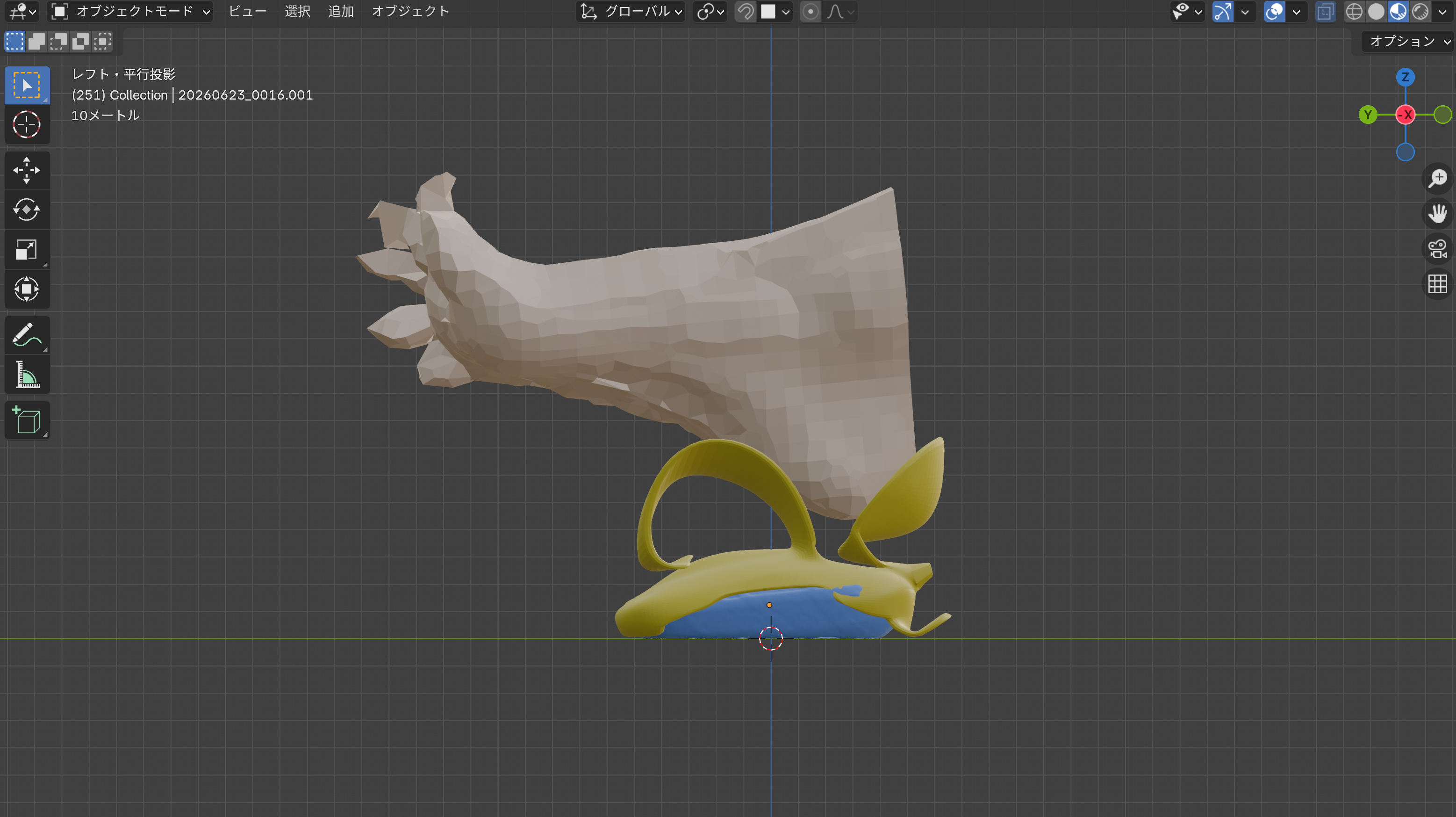Screen dimensions: 1456x817
Task: Select the Add Cube tool
Action: 27,420
